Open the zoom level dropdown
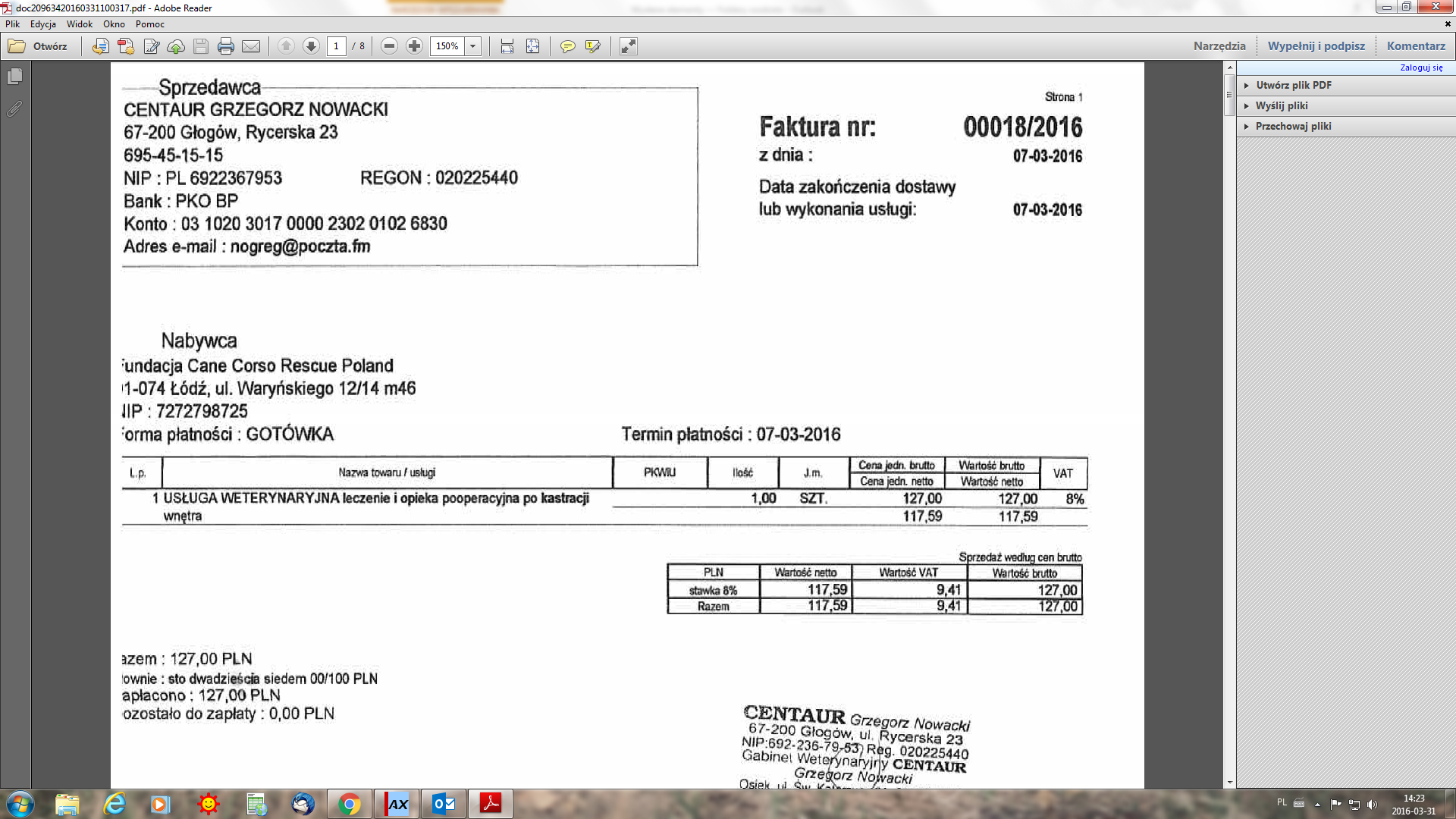 [473, 46]
